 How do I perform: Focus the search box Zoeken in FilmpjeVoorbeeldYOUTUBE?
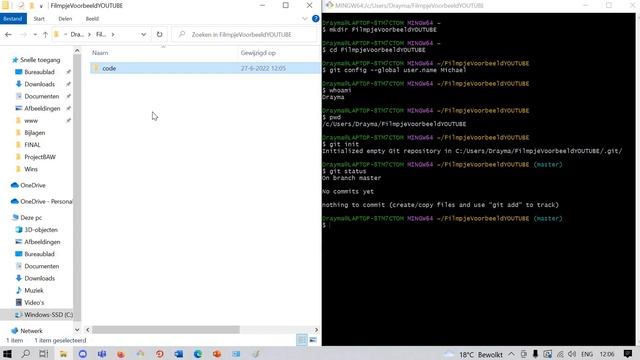245,35
